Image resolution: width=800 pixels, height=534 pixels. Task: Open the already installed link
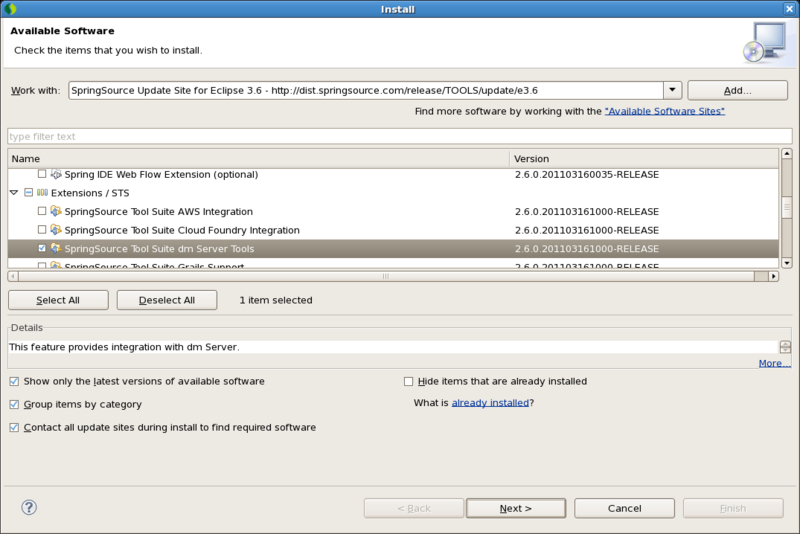pos(490,402)
